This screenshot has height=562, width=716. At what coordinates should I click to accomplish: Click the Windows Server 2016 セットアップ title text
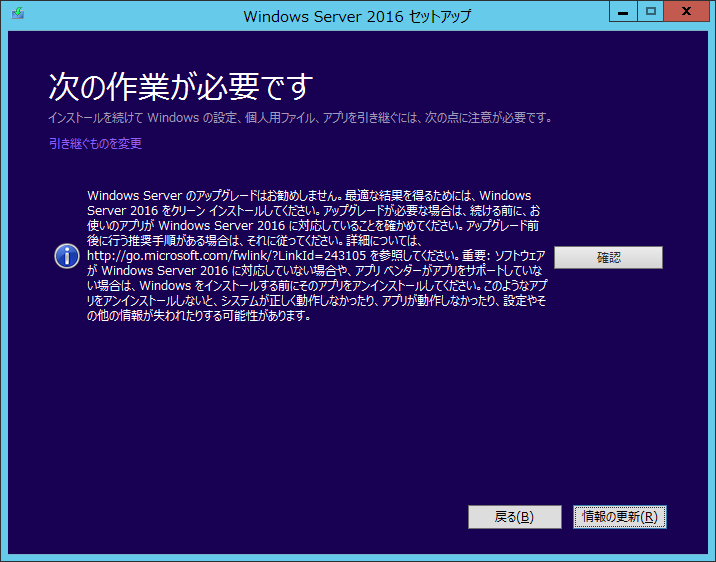(x=357, y=16)
